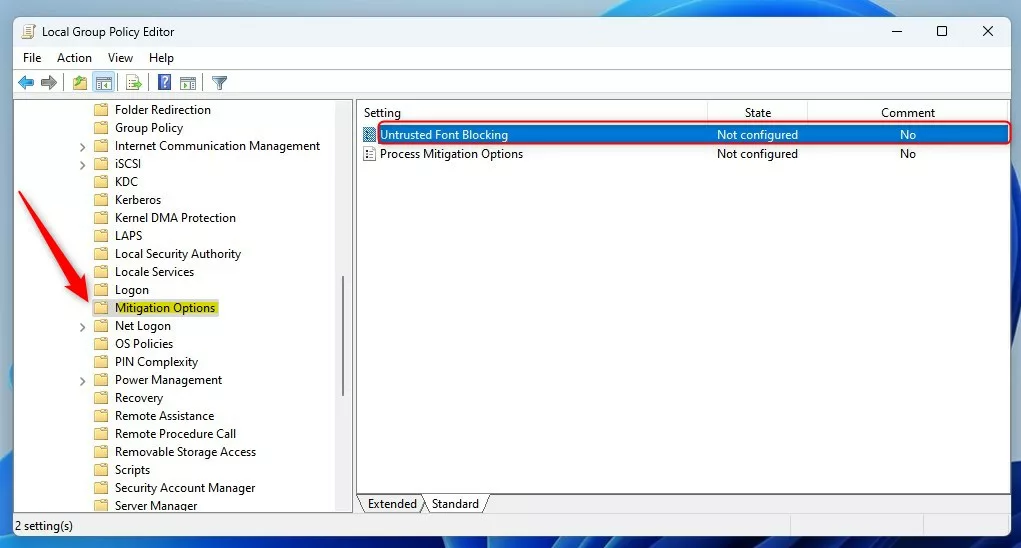Sort by the State column header
The height and width of the screenshot is (548, 1021).
[757, 113]
